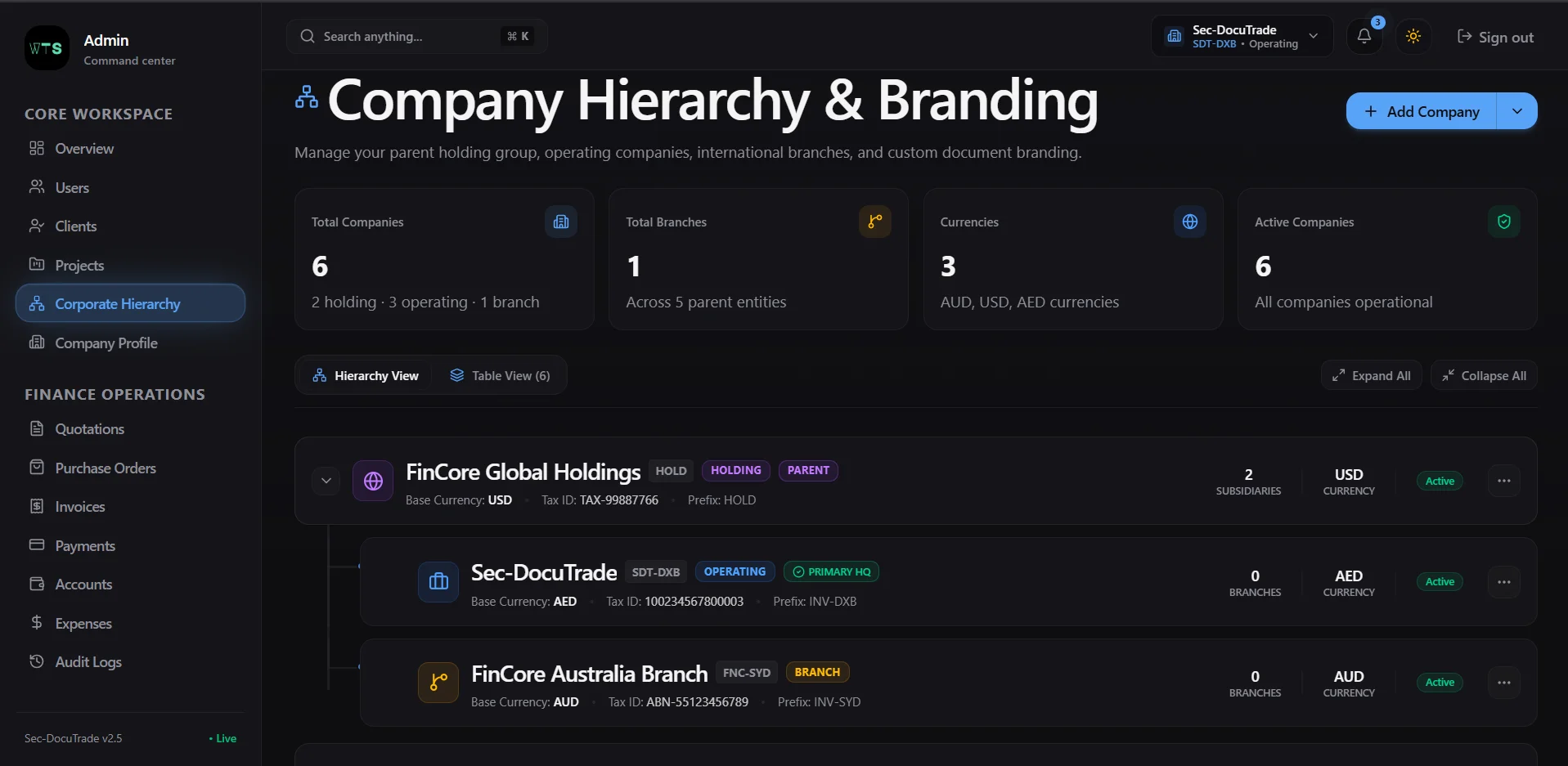Expand all hierarchy nodes
The width and height of the screenshot is (1568, 766).
tap(1372, 375)
